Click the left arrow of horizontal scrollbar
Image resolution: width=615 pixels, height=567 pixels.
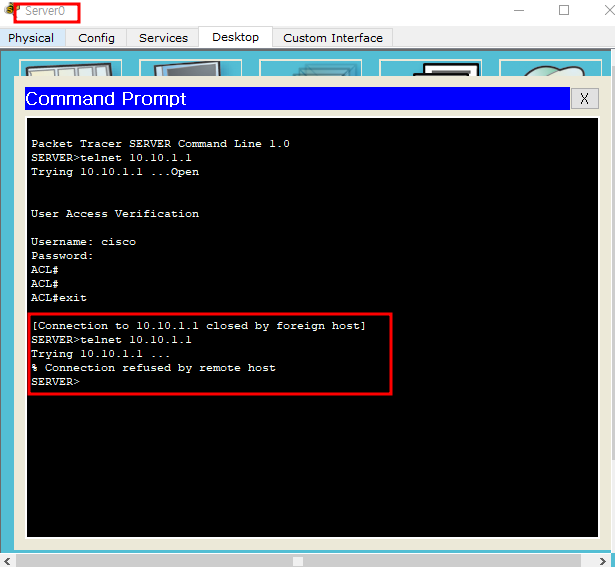pyautogui.click(x=7, y=561)
